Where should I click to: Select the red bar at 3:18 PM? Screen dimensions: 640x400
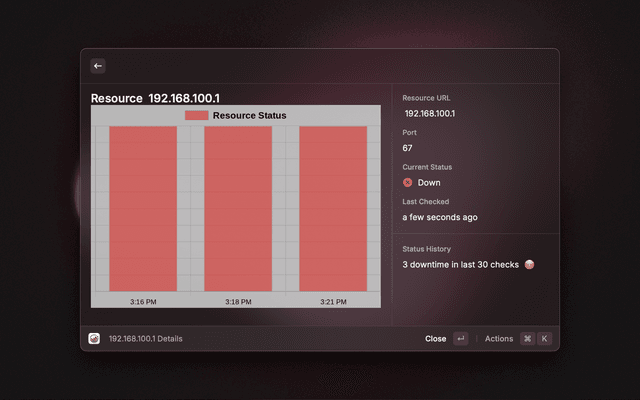(238, 209)
